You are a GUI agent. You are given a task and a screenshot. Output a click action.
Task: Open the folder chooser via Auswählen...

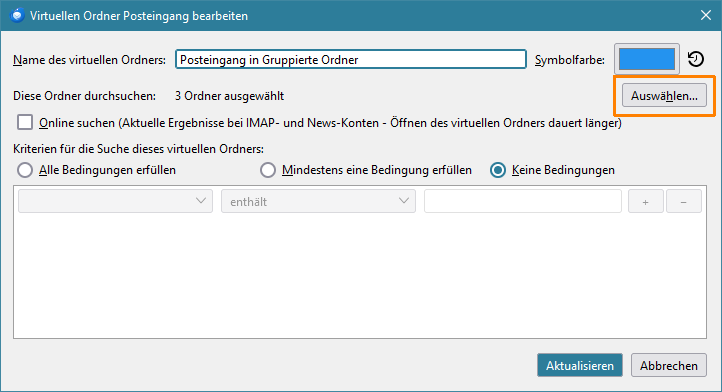pos(664,95)
